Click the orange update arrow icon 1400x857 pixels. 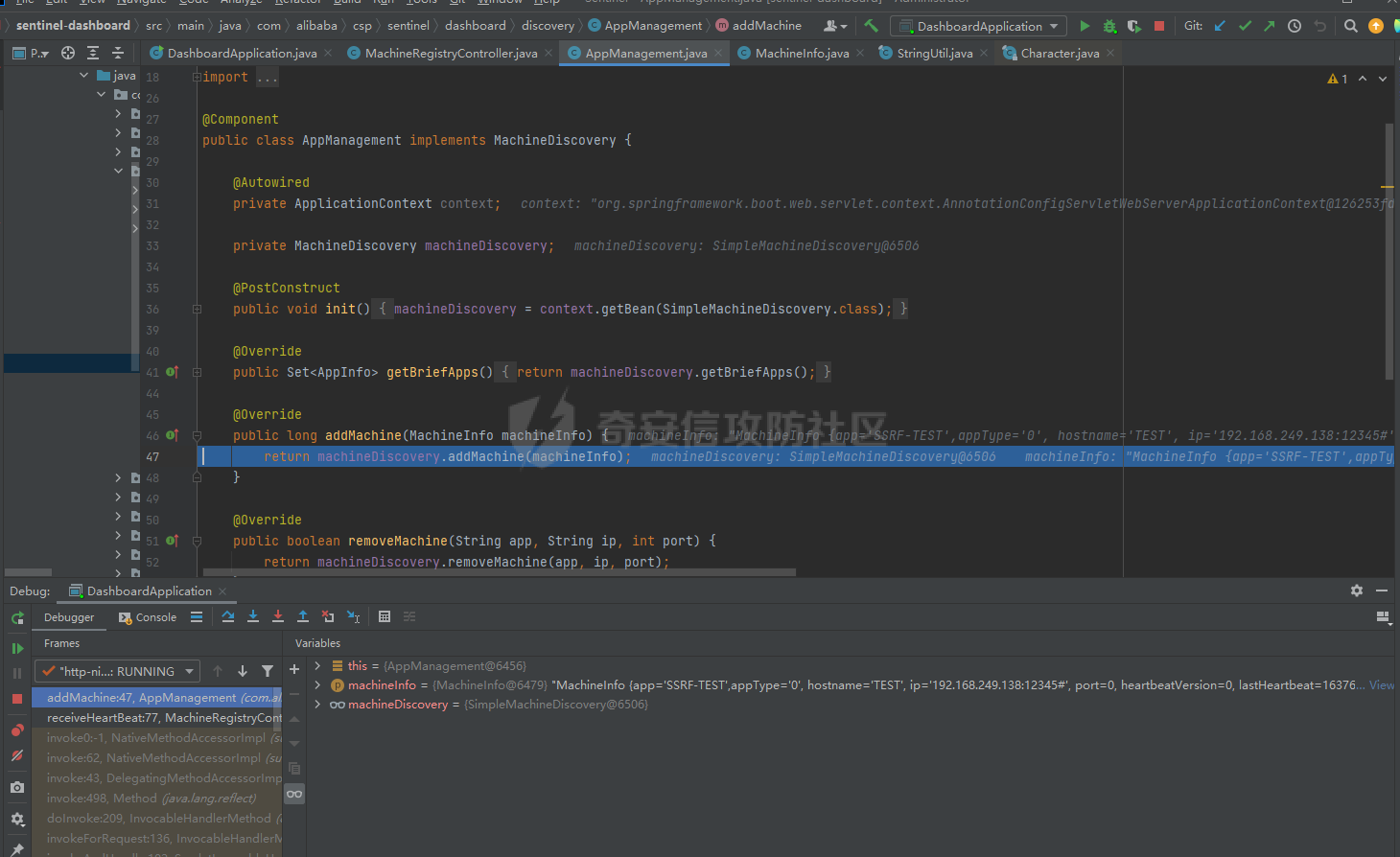1376,26
